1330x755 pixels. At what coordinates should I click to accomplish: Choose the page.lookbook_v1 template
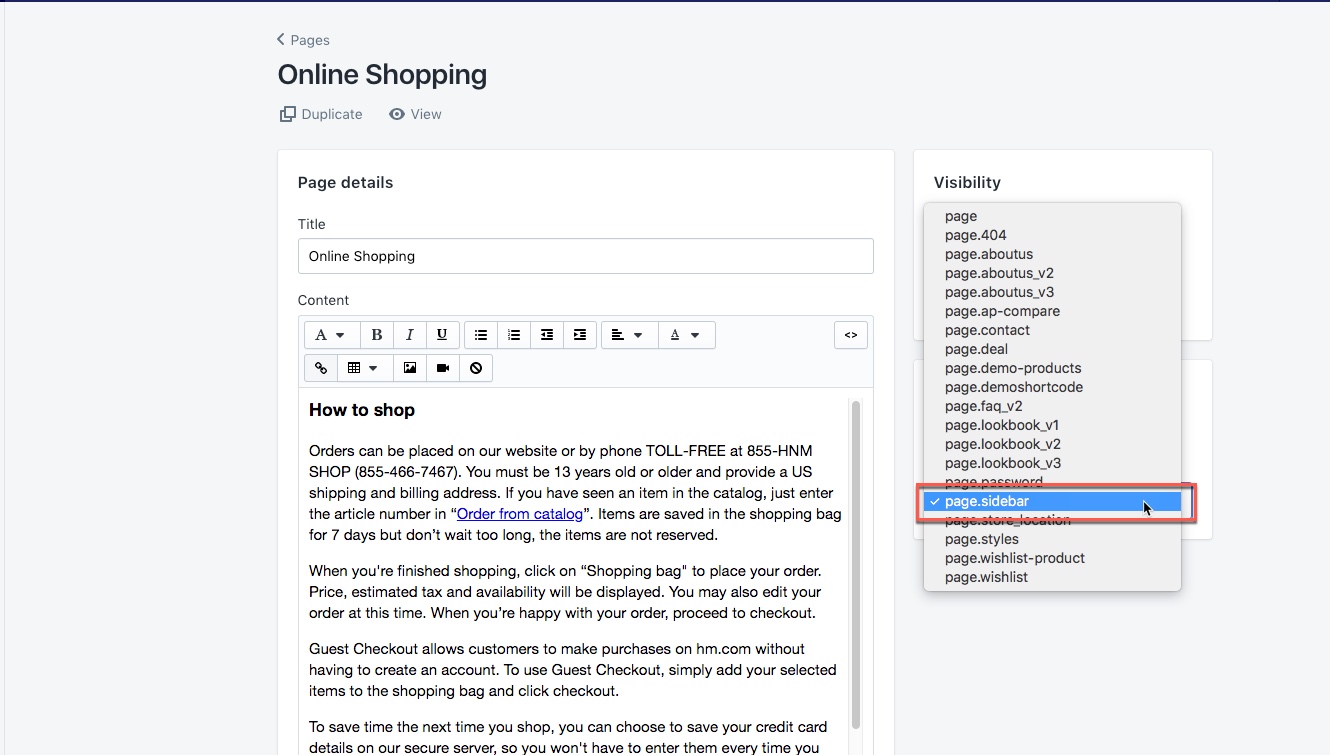[1052, 425]
